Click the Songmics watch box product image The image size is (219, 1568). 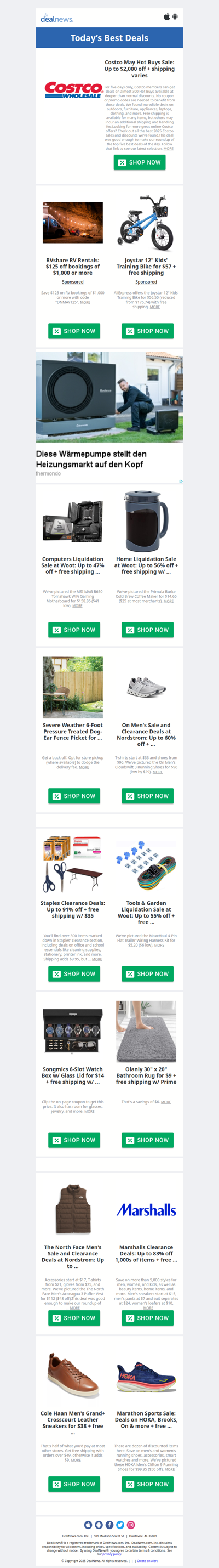(72, 1031)
